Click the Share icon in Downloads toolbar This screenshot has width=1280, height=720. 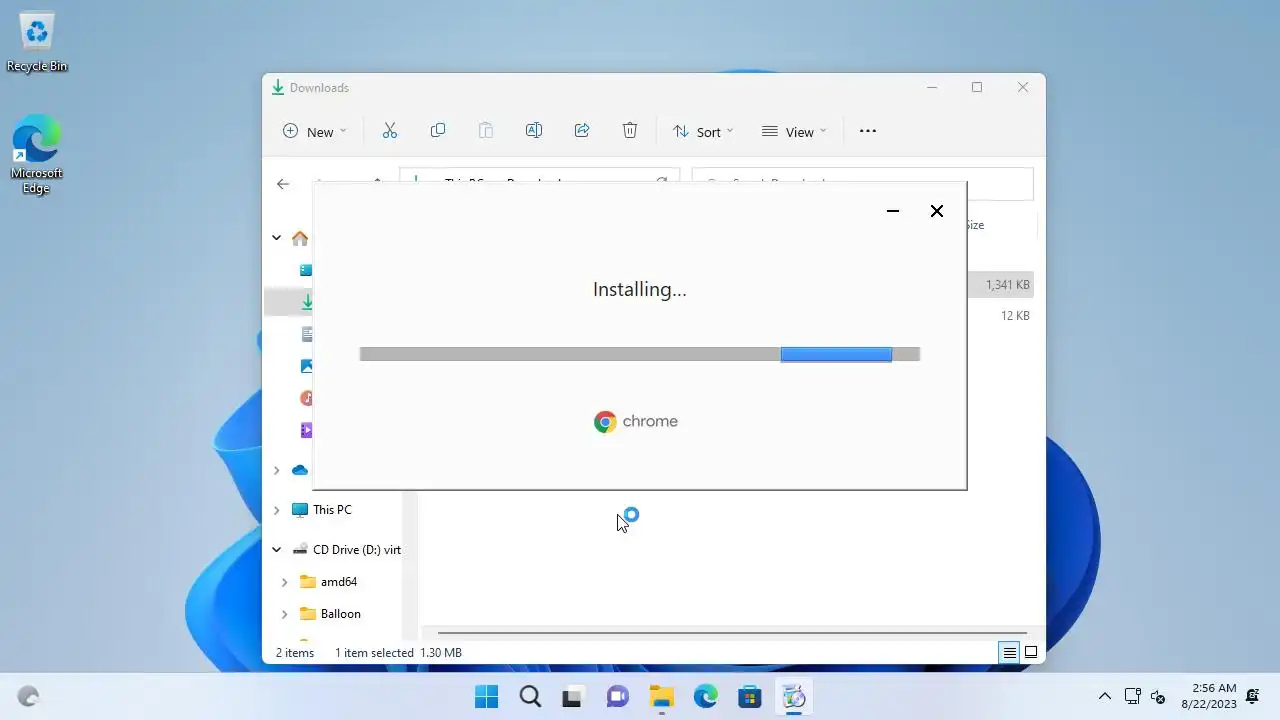click(x=582, y=131)
